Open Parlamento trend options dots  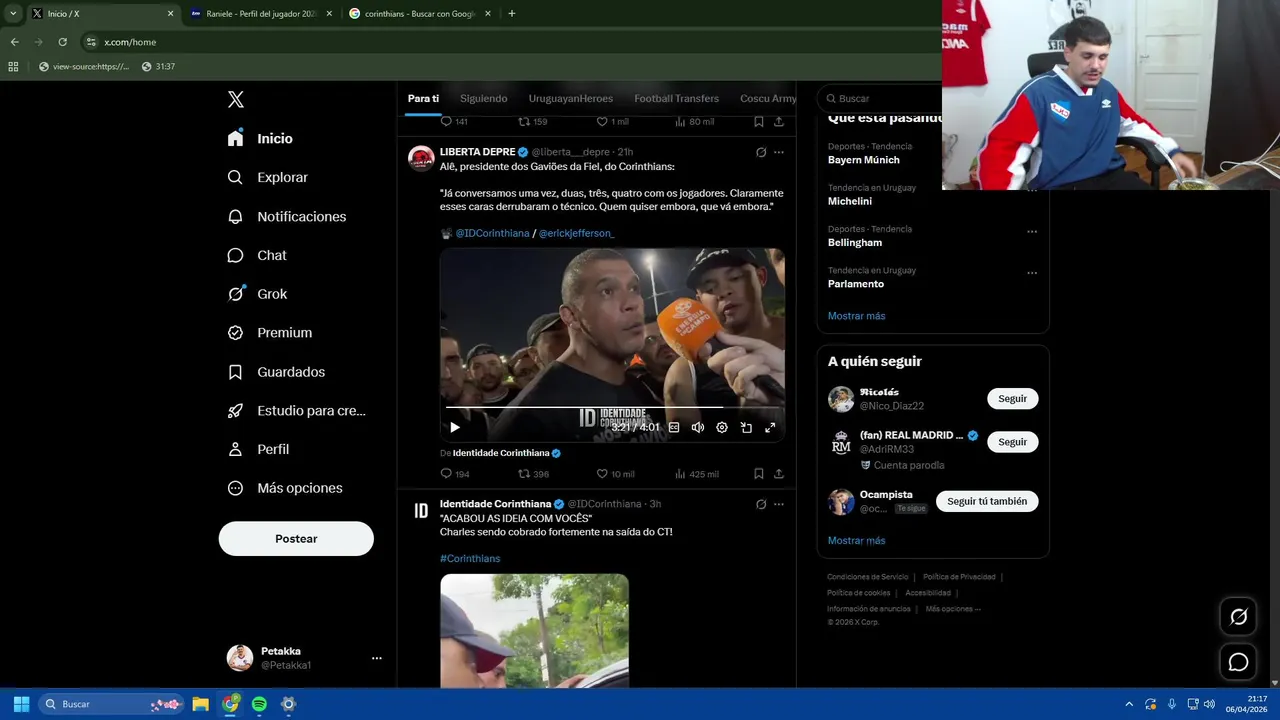coord(1032,273)
